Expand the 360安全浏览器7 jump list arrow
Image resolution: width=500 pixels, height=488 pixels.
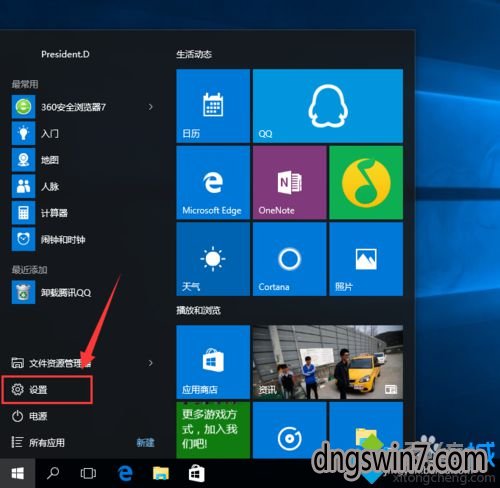[151, 107]
